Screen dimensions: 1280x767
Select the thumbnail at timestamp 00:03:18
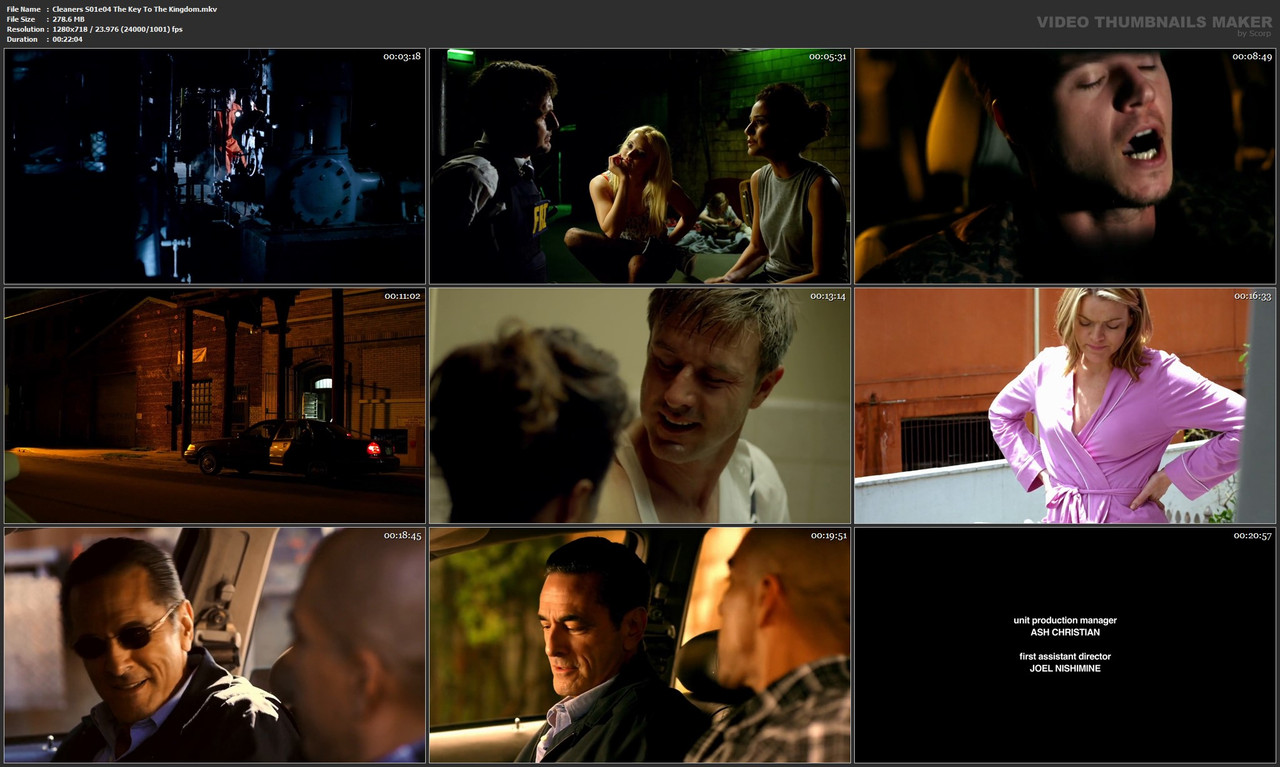(215, 166)
